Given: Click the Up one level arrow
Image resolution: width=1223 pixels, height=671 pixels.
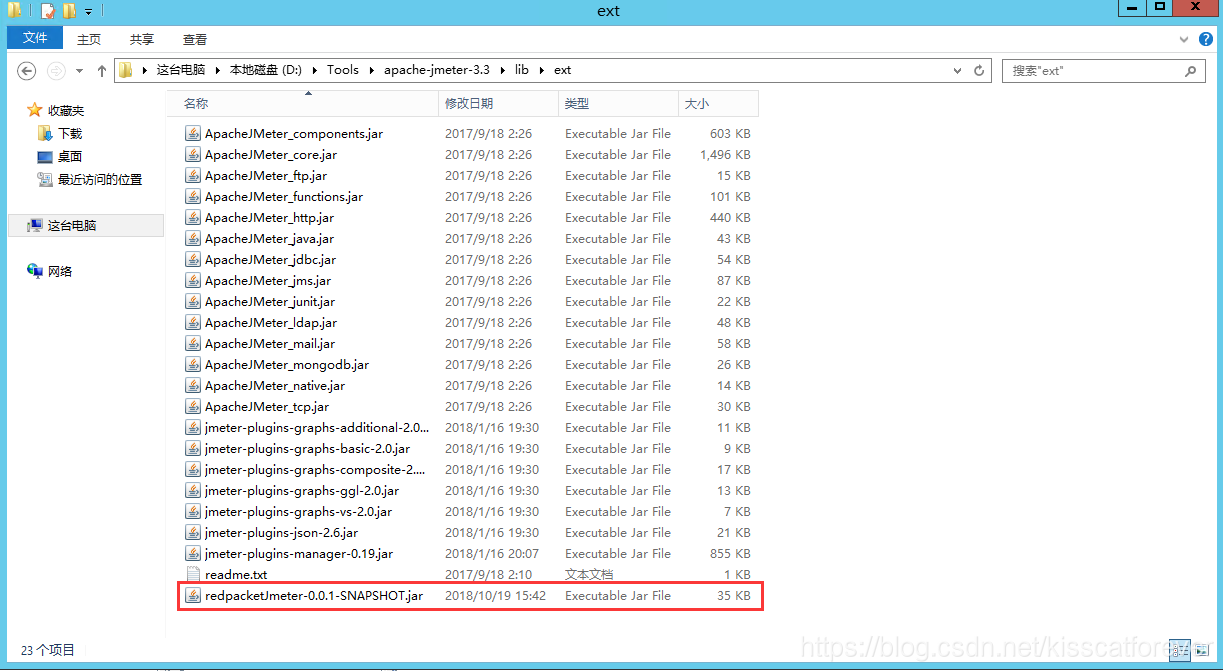Looking at the screenshot, I should (102, 70).
